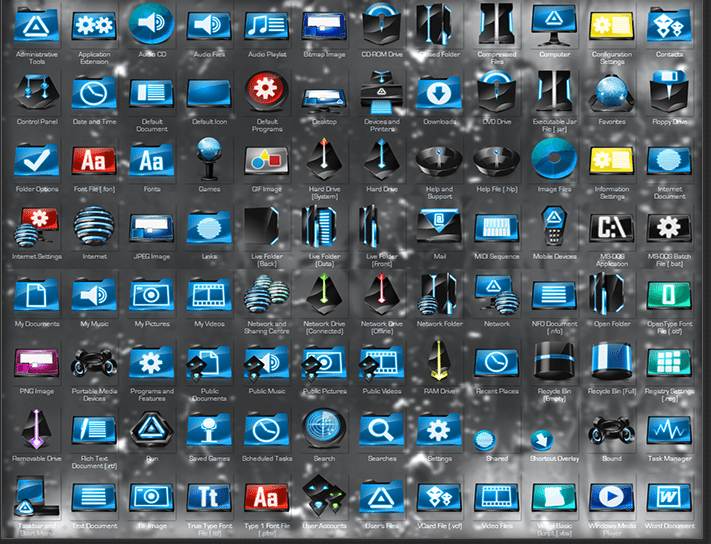Click the Image Files disc icon

tap(555, 159)
